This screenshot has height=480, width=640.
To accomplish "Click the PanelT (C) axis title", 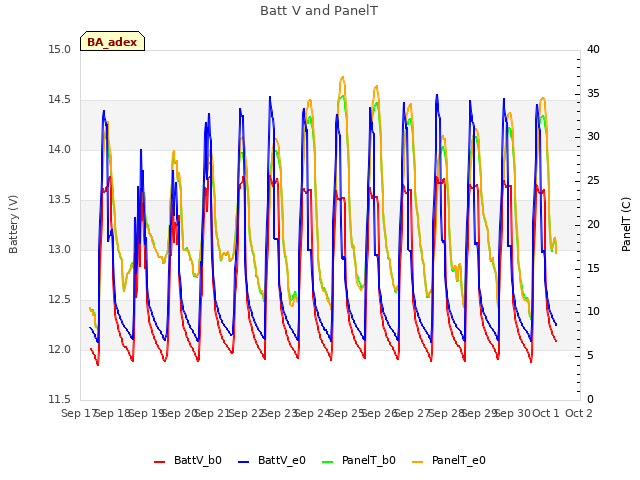I will (x=626, y=224).
